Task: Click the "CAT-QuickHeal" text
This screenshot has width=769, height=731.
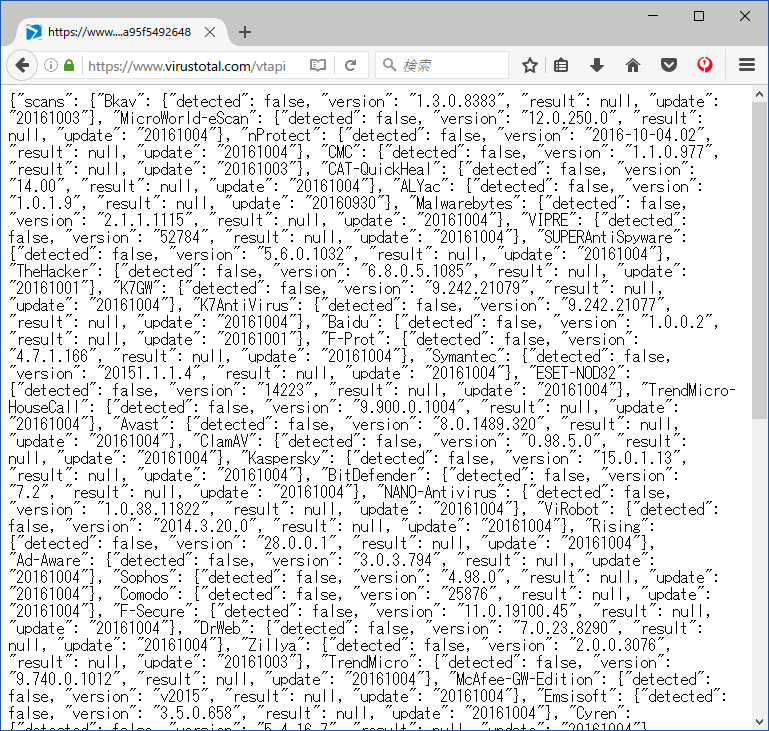Action: point(384,170)
